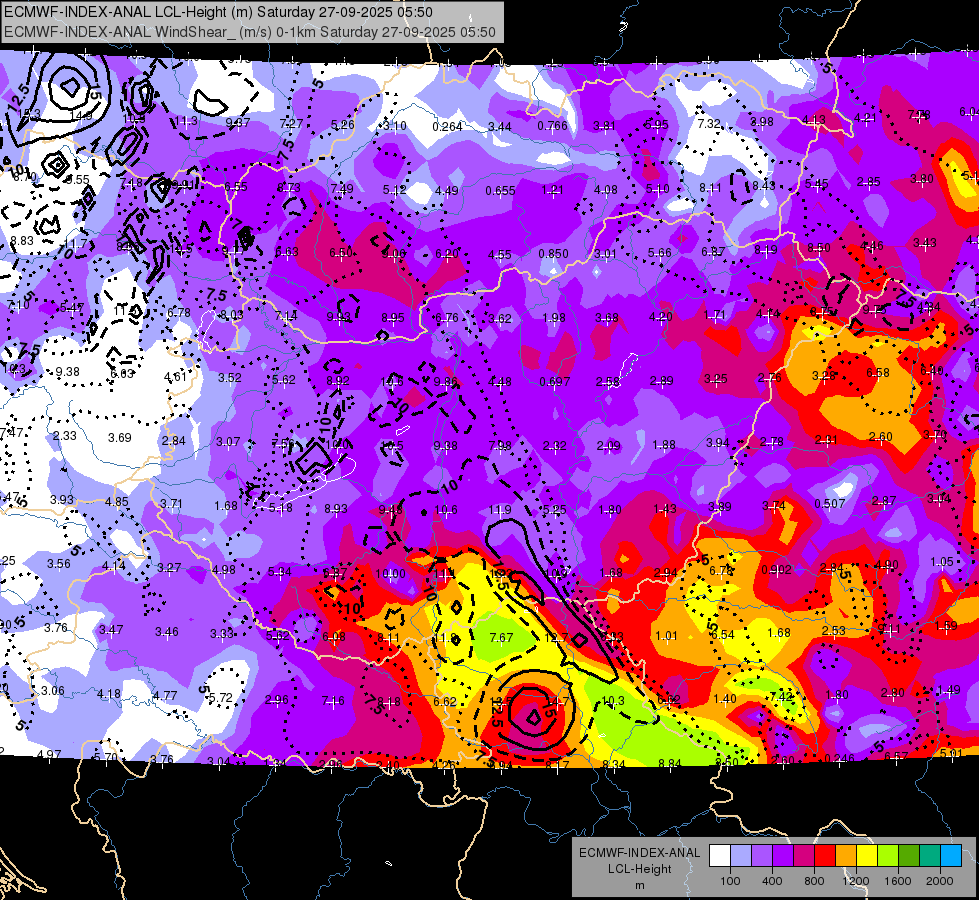Click the map value "8.84"
The image size is (979, 900).
[670, 763]
